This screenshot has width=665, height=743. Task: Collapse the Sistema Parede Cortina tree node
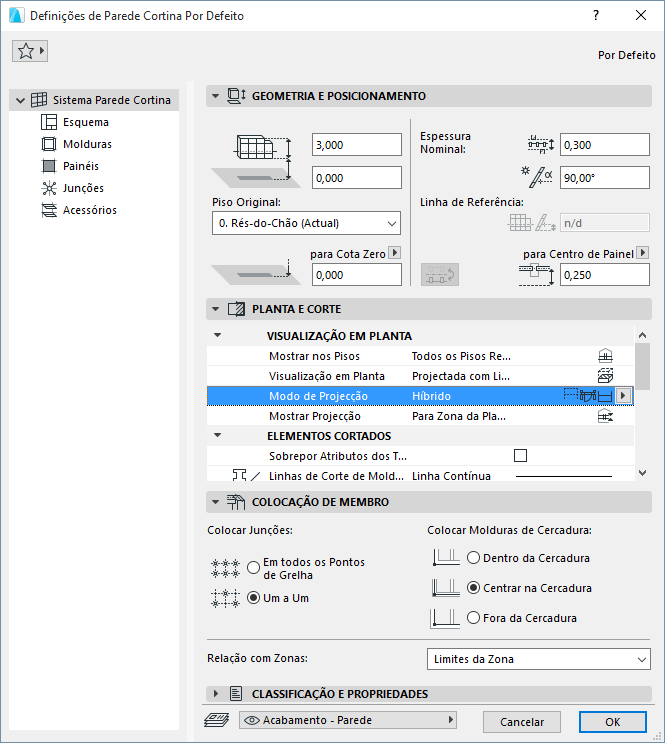20,100
